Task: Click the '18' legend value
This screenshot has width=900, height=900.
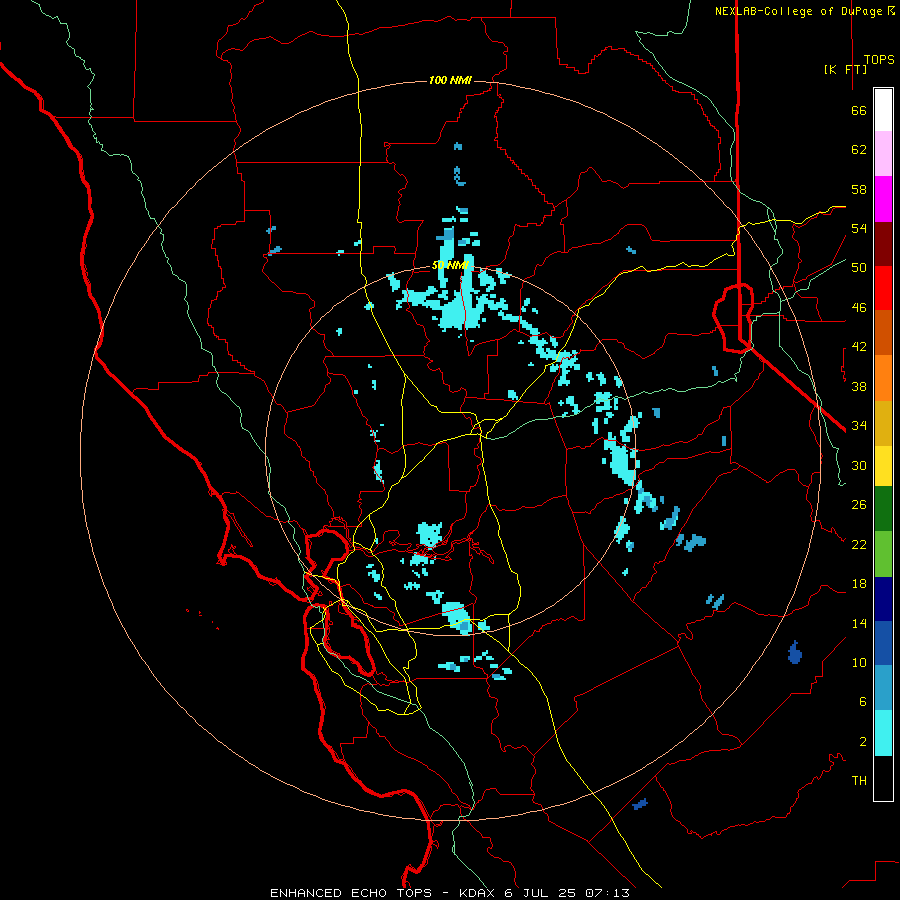Action: 859,584
